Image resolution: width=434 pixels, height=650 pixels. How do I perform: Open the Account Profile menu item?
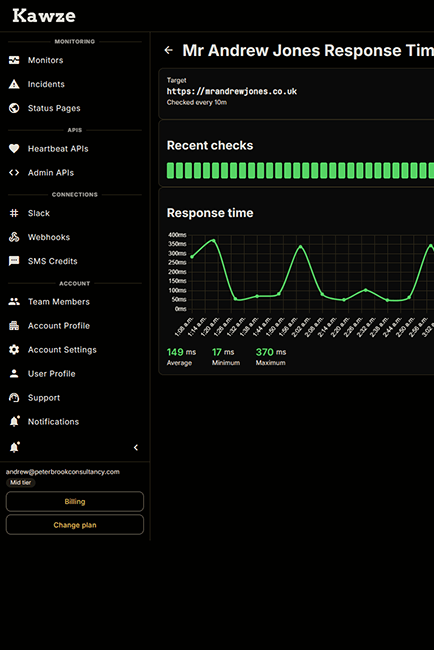point(75,326)
